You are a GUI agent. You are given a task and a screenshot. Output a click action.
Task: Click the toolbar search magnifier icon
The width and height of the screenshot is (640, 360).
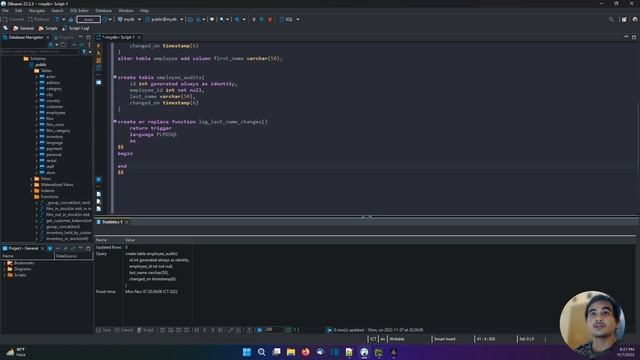point(611,19)
